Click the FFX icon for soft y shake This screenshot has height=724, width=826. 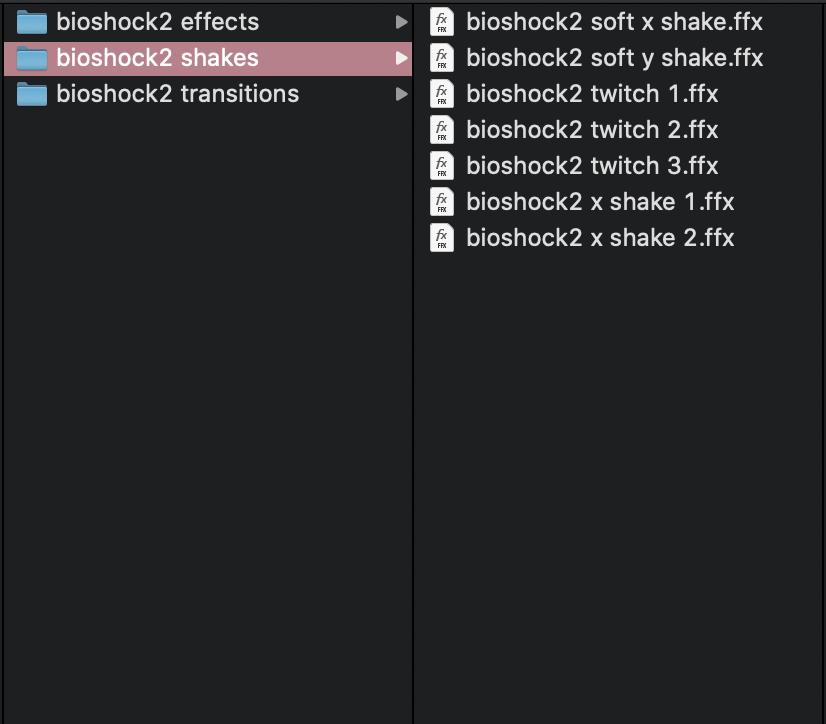pyautogui.click(x=442, y=58)
